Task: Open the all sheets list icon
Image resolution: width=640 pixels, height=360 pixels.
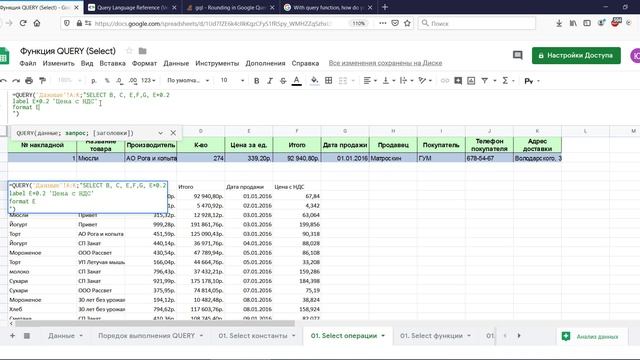Action: 27,336
